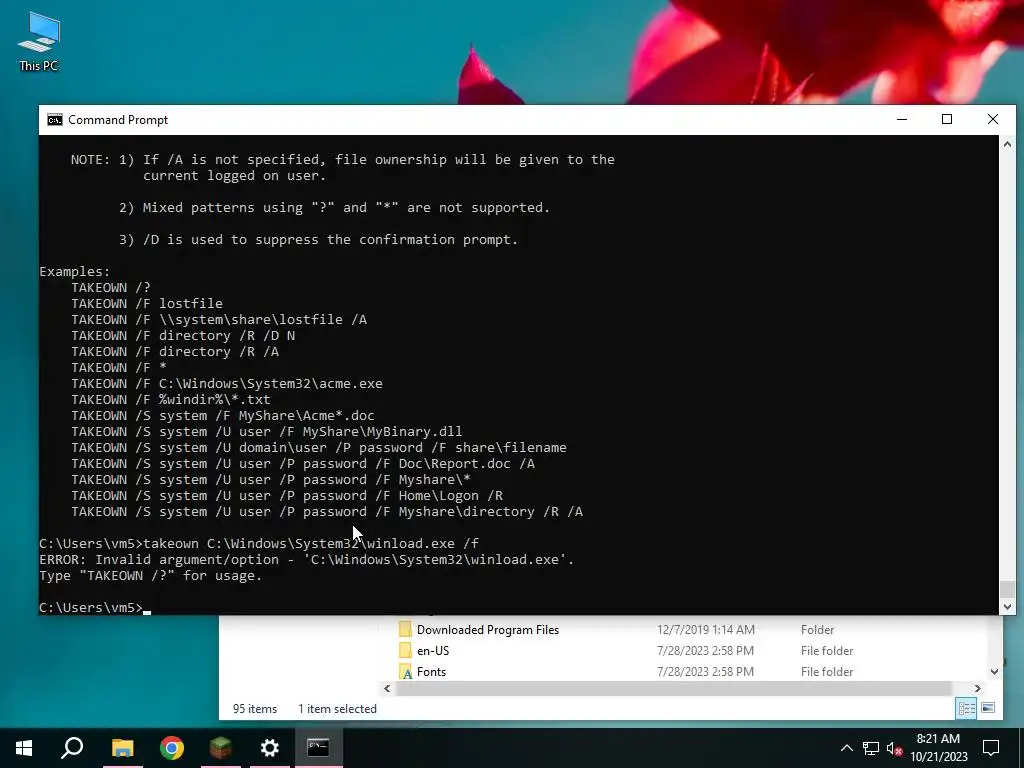
Task: Open the clock and date flyout
Action: coord(938,748)
